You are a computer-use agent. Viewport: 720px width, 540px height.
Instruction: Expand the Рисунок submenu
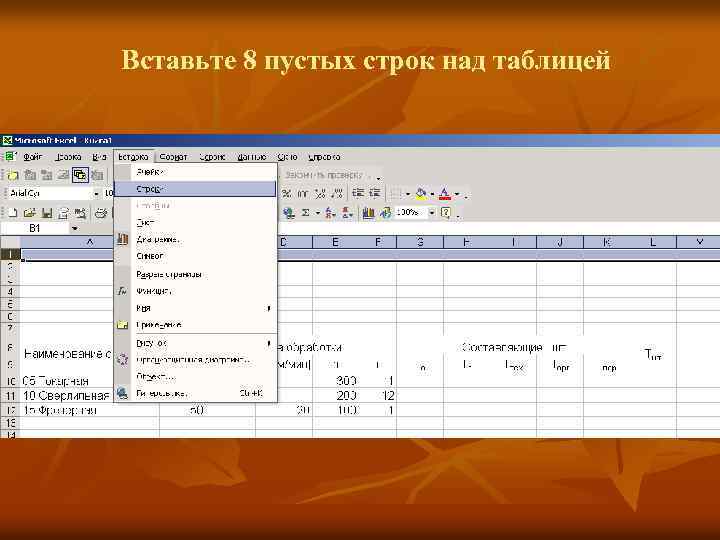(269, 343)
